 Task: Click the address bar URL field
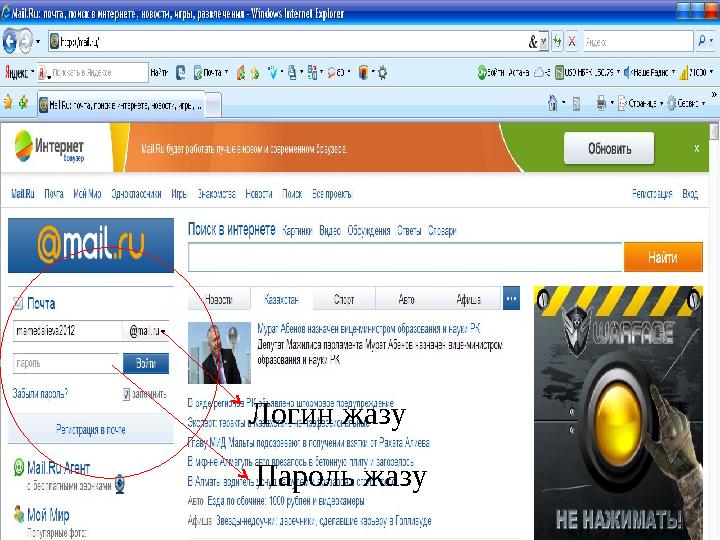coord(289,42)
